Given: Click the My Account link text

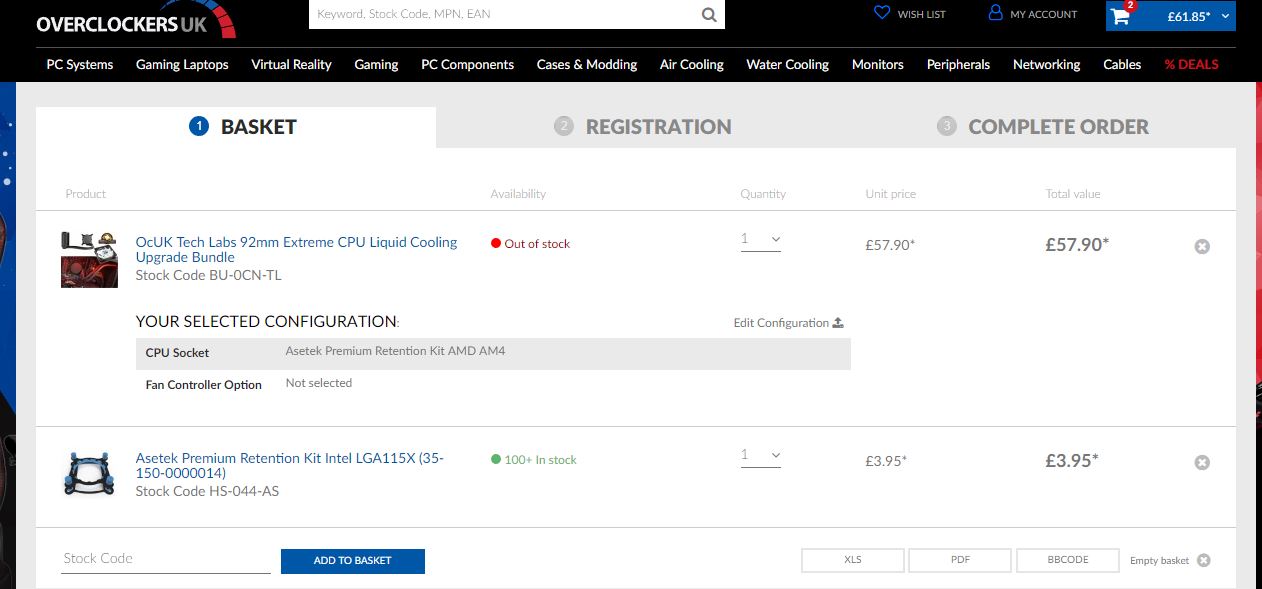Looking at the screenshot, I should click(x=1043, y=15).
